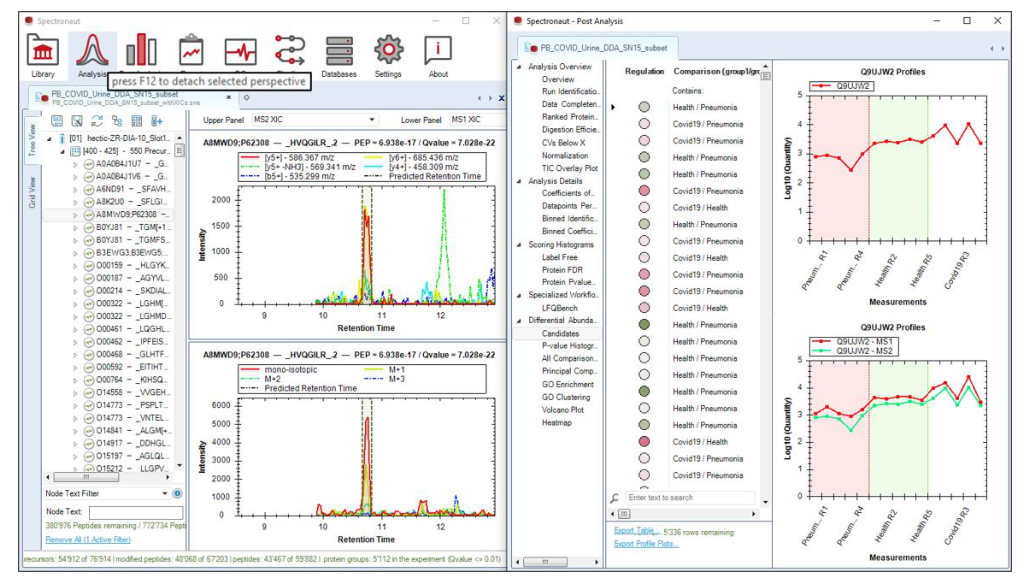Click the magnifier search icon in Post Analysis
1029x583 pixels.
[615, 498]
